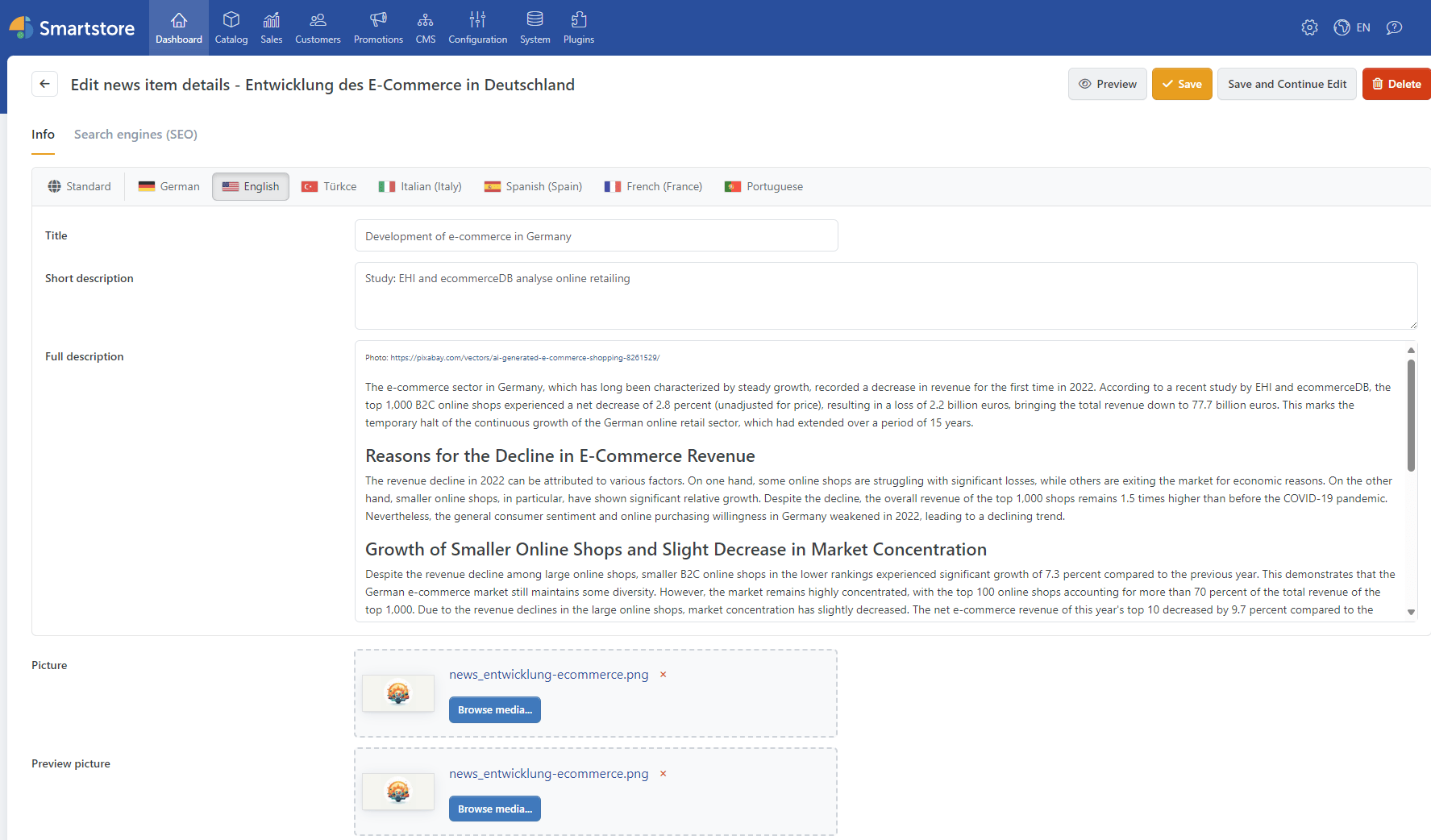The image size is (1431, 840).
Task: Click the Title input field
Action: 596,236
